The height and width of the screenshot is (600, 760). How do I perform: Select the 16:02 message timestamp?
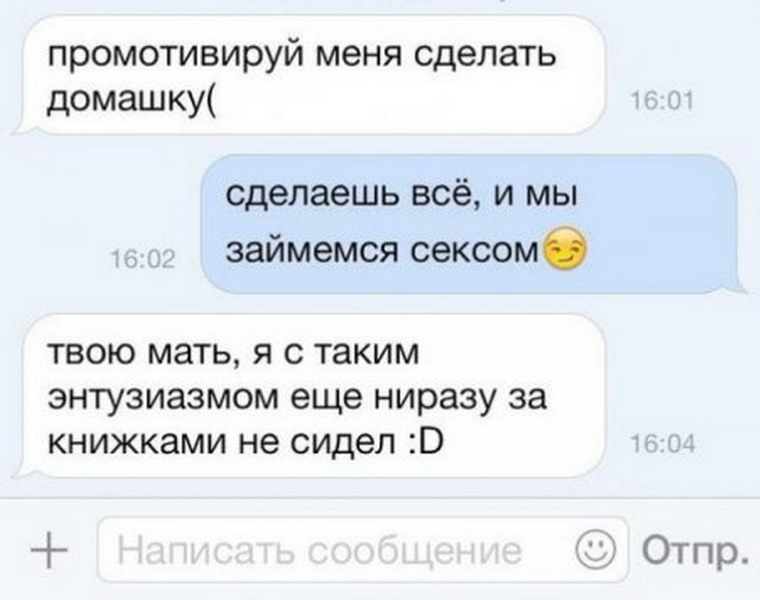pos(143,260)
